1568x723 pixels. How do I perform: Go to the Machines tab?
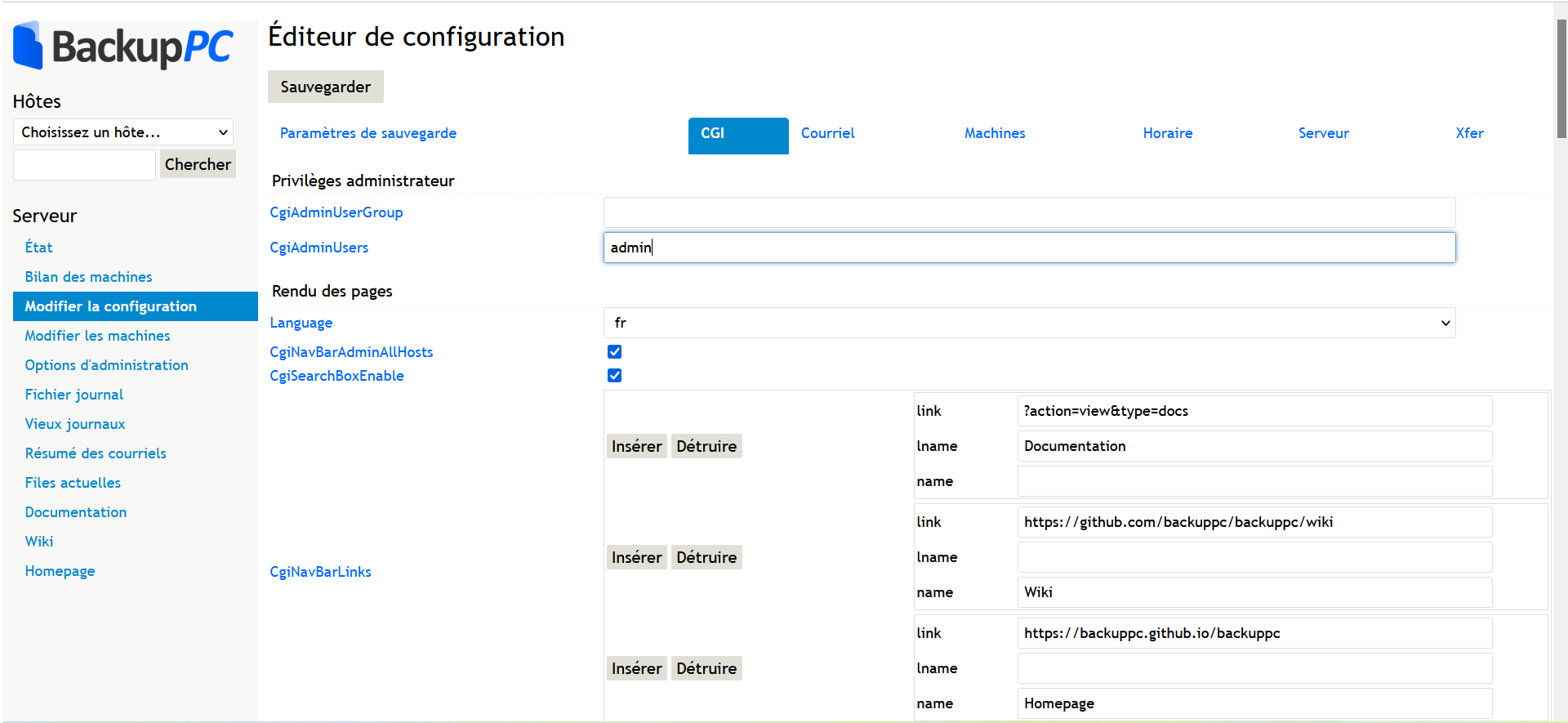coord(994,133)
